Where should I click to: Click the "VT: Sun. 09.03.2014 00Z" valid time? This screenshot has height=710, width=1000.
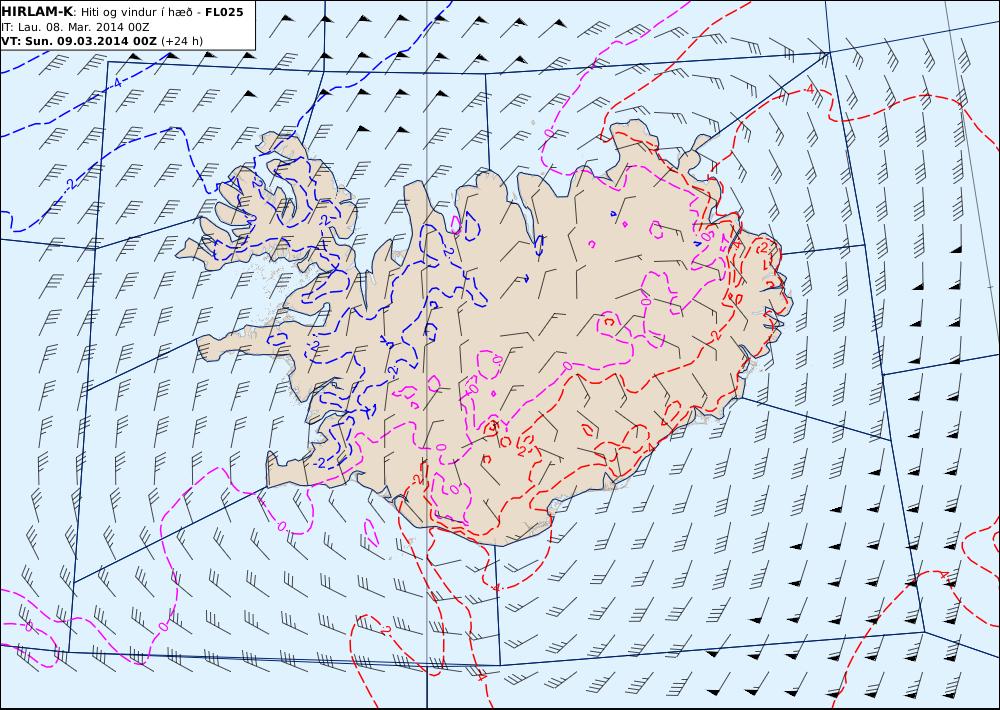click(x=79, y=41)
